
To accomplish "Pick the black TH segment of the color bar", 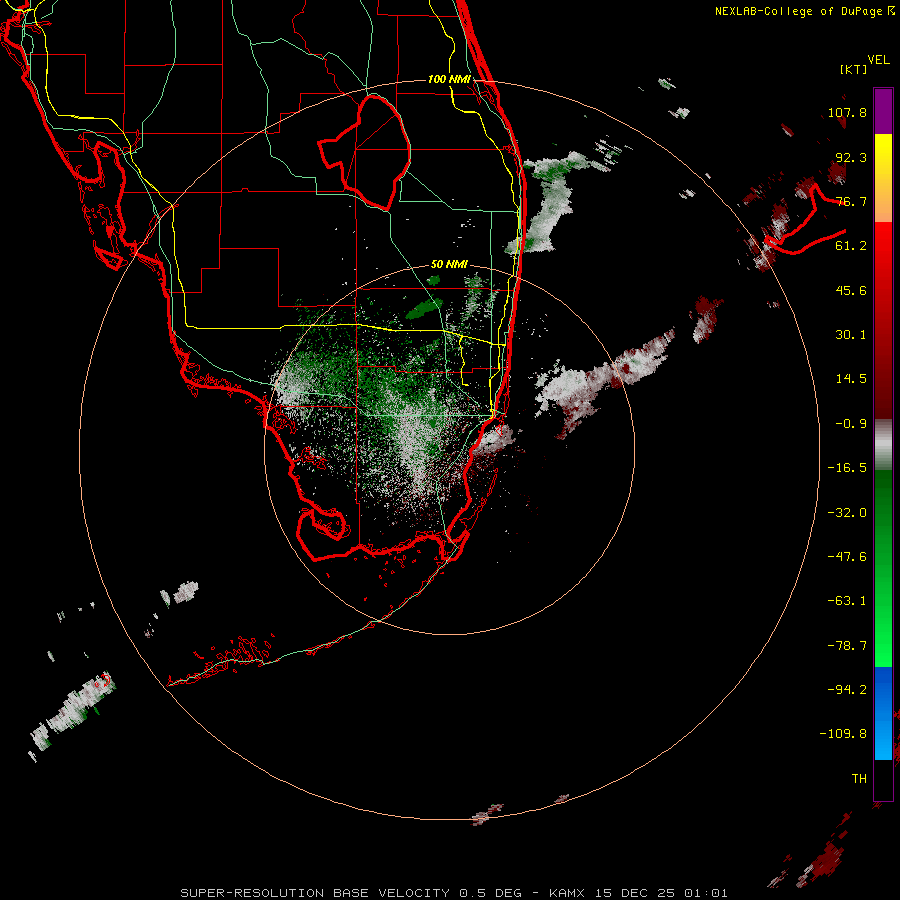I will point(883,779).
